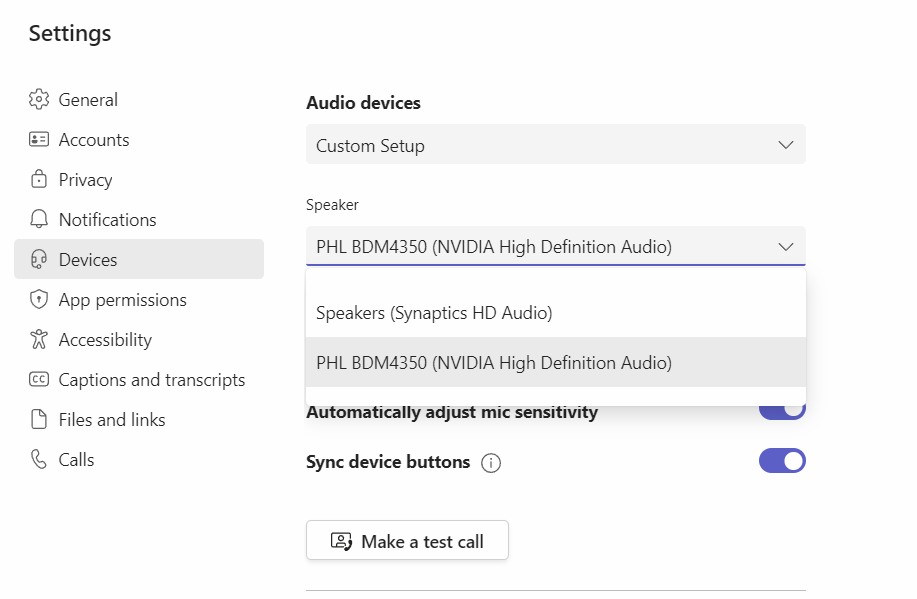Click the Calls phone icon
The image size is (917, 599).
39,460
